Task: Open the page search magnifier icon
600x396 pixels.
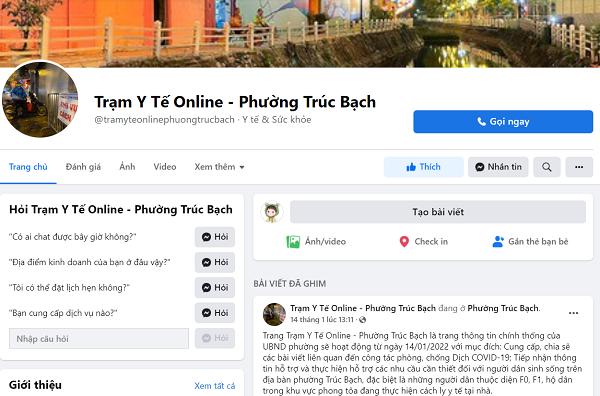Action: tap(547, 167)
